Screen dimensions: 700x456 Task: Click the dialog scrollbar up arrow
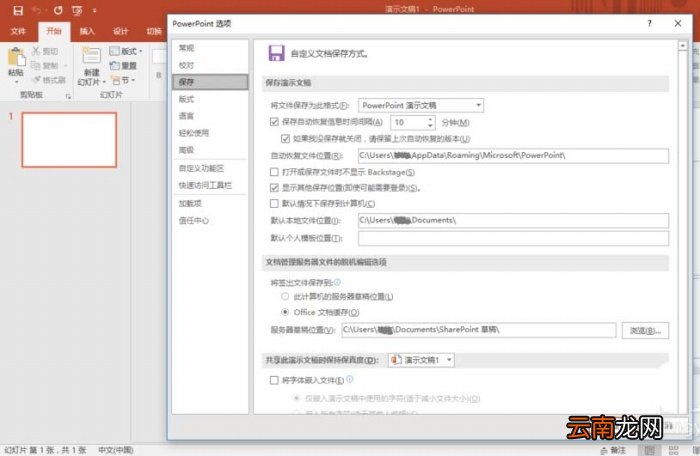[x=682, y=46]
